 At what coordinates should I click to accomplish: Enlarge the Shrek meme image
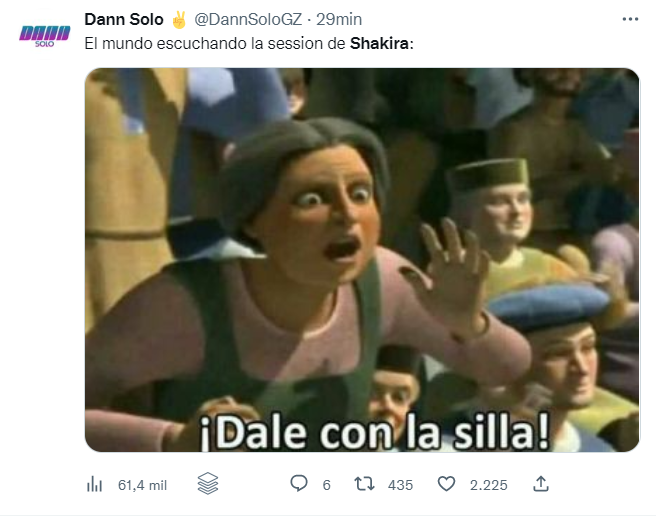click(362, 260)
